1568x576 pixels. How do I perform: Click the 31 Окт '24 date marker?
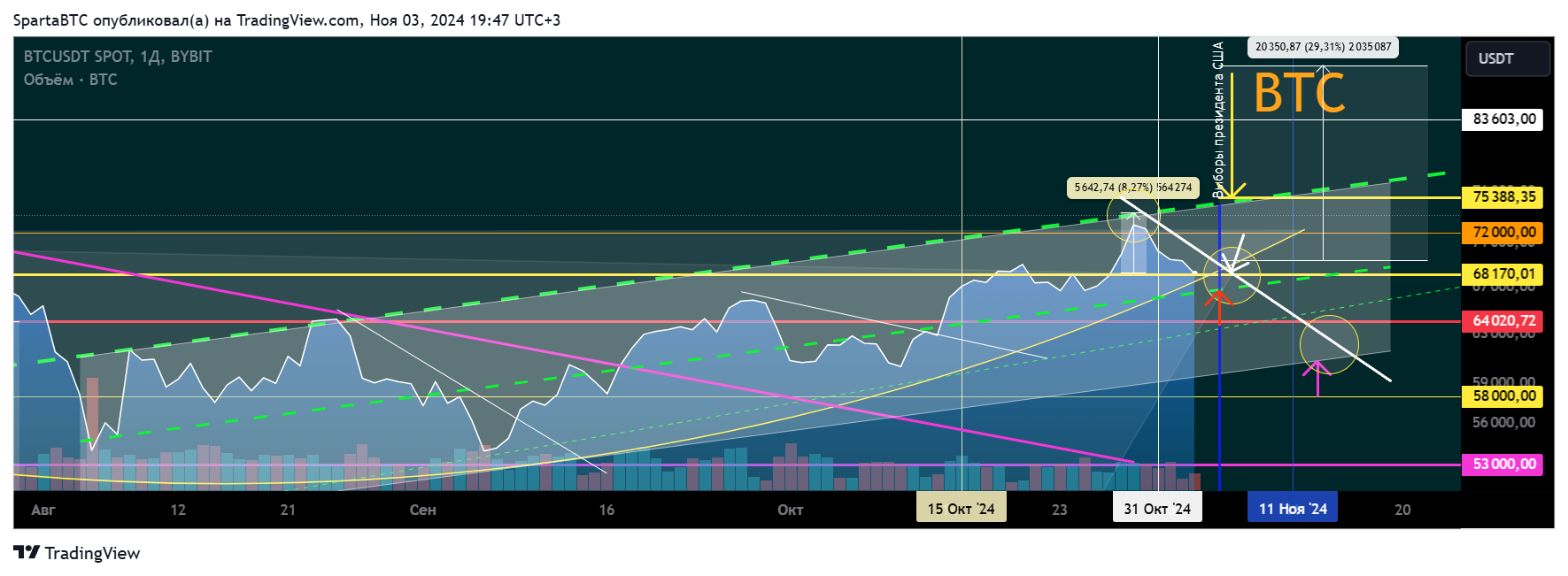coord(1157,509)
